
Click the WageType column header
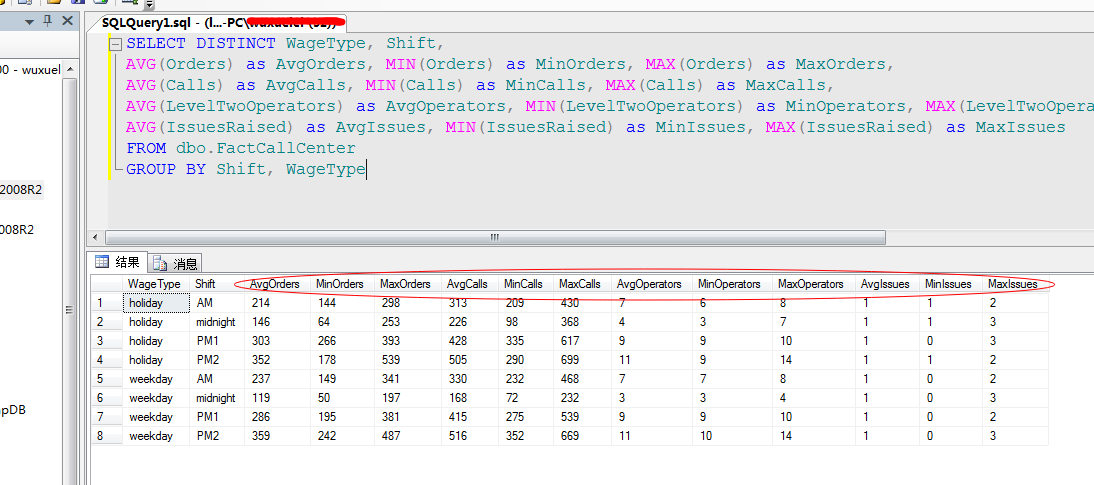click(x=155, y=284)
